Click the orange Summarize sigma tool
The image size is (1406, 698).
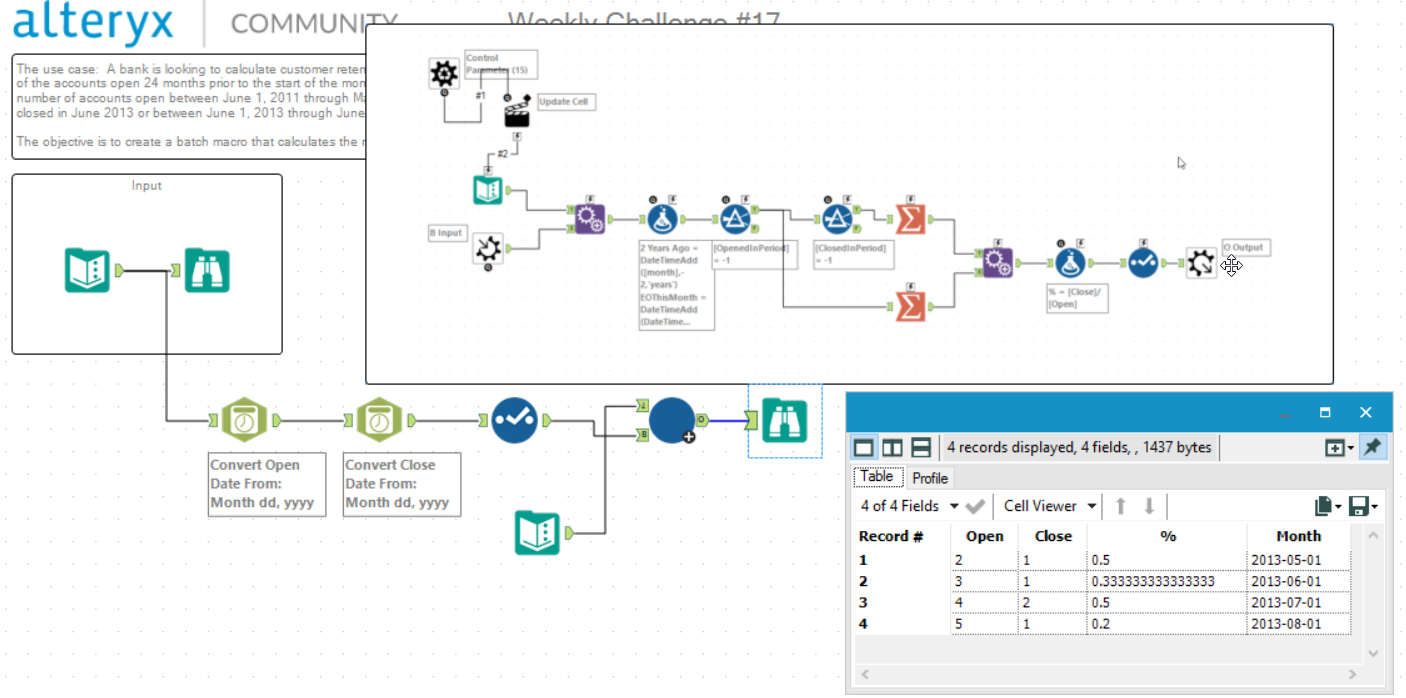(x=910, y=217)
